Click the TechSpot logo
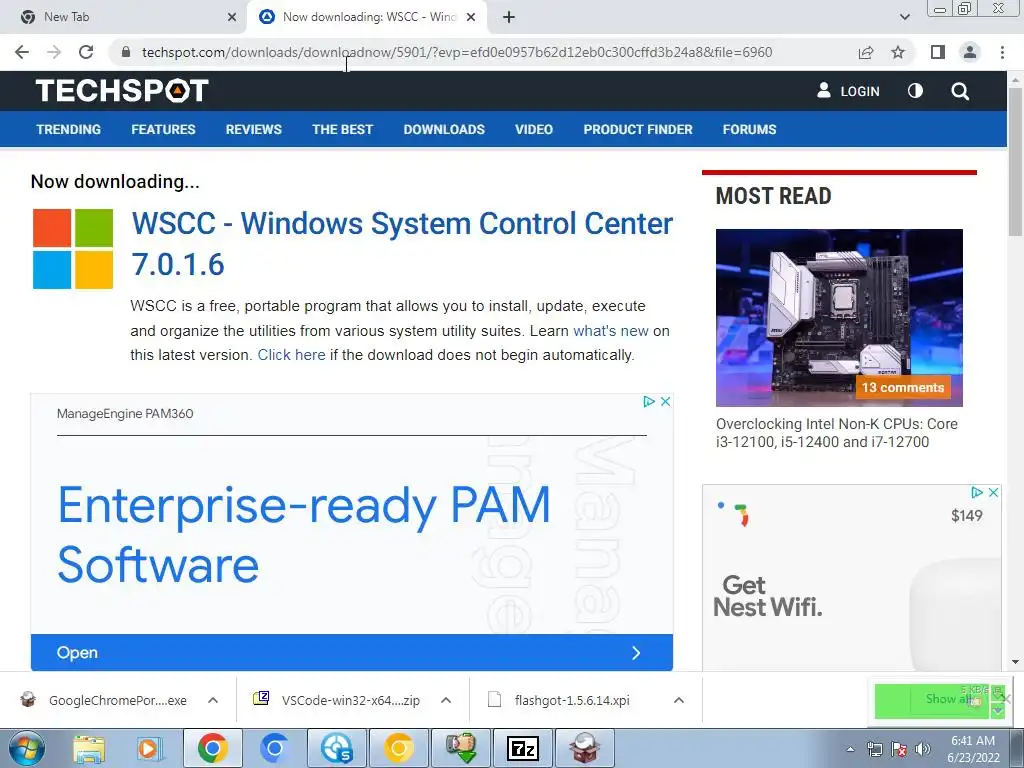1024x768 pixels. pos(122,90)
